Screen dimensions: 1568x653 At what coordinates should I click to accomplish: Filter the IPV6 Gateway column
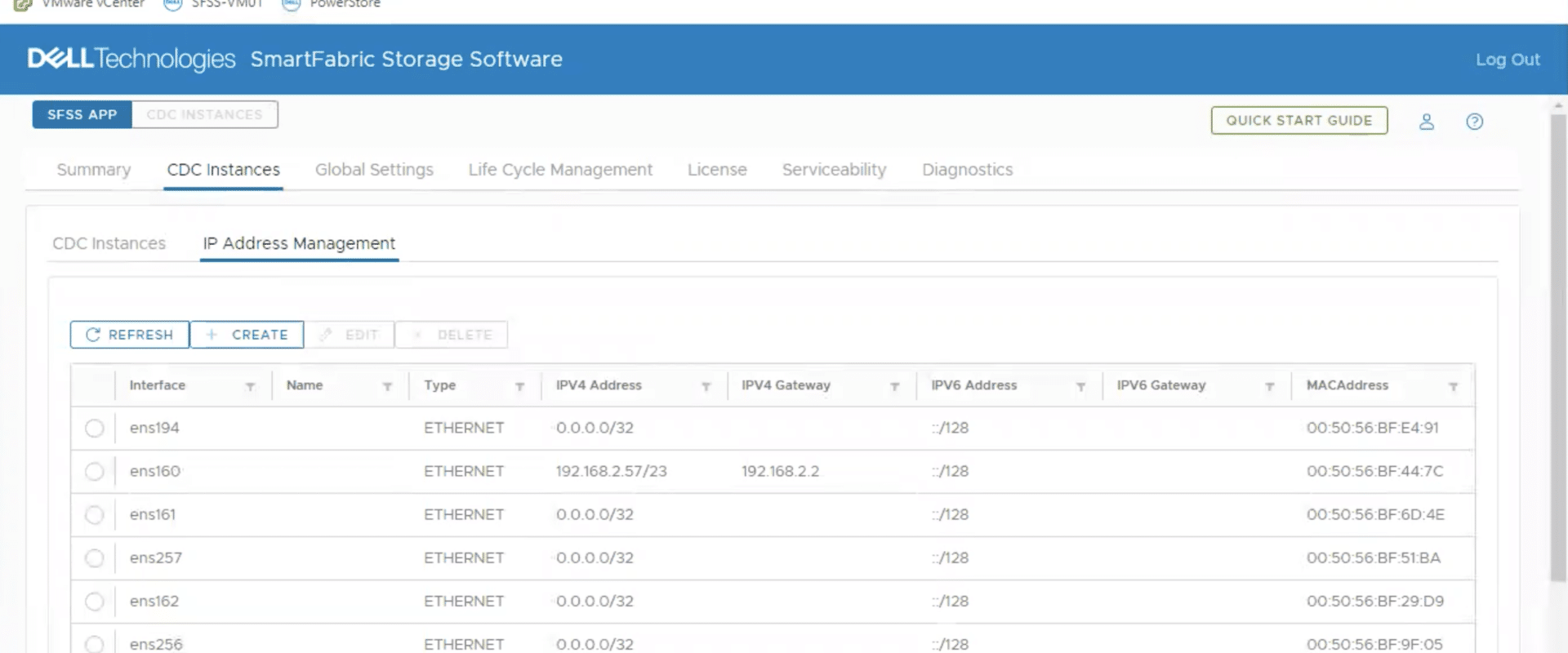pos(1269,386)
